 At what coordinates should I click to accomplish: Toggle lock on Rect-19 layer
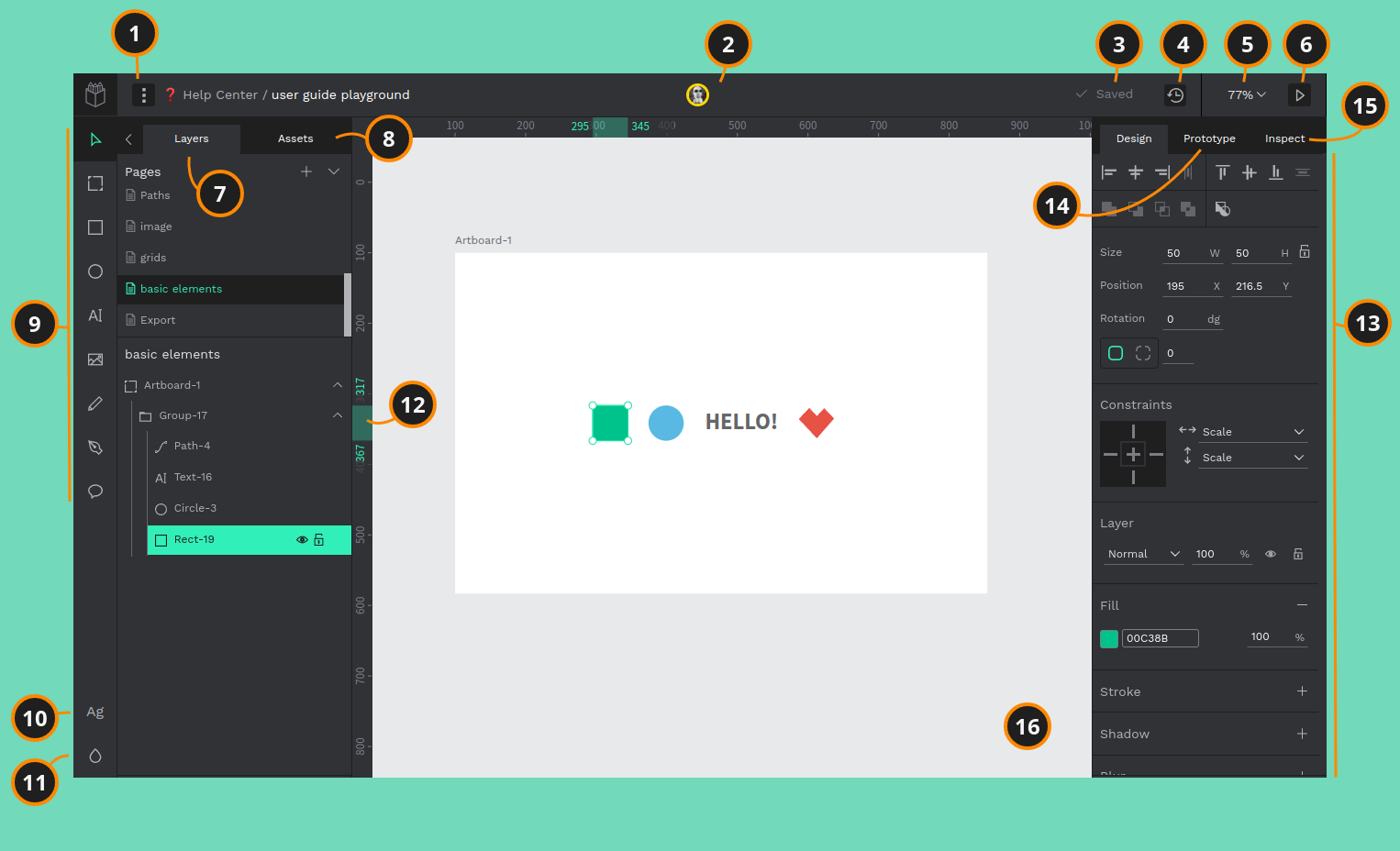coord(319,540)
